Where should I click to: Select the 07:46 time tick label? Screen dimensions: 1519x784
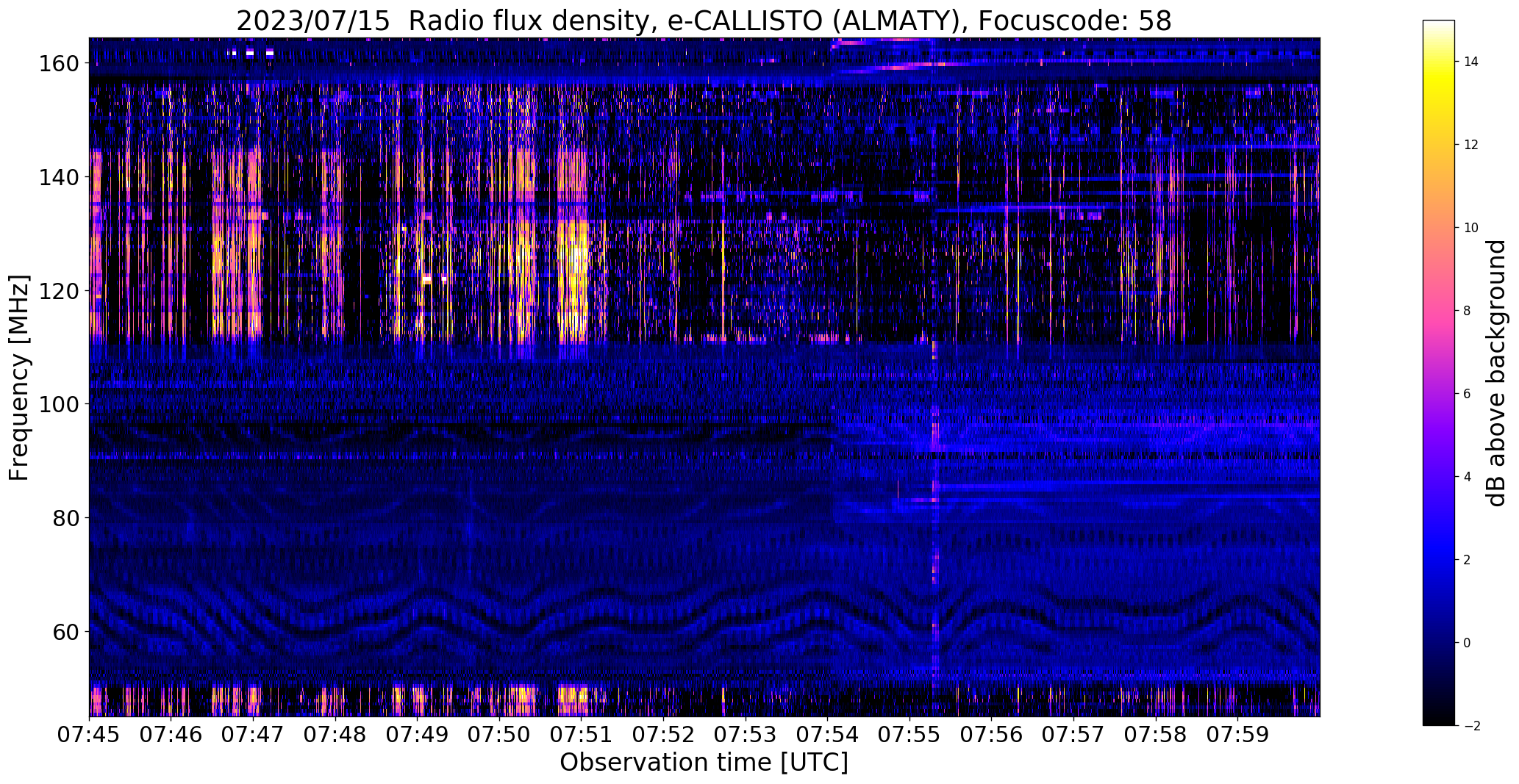(171, 735)
